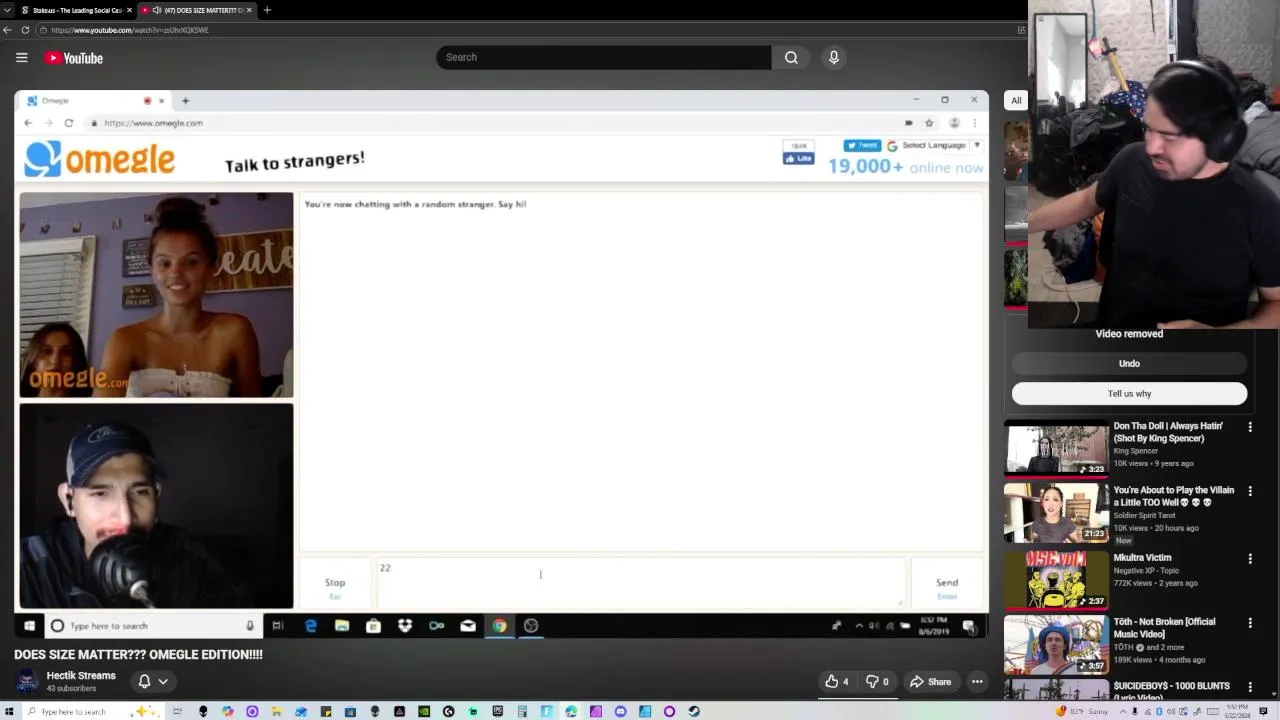The image size is (1280, 720).
Task: Open options menu for Play the Villain video
Action: click(1250, 492)
